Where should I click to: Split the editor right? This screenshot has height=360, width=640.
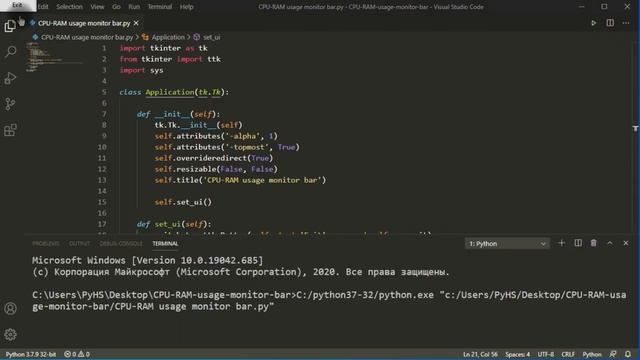[x=610, y=23]
